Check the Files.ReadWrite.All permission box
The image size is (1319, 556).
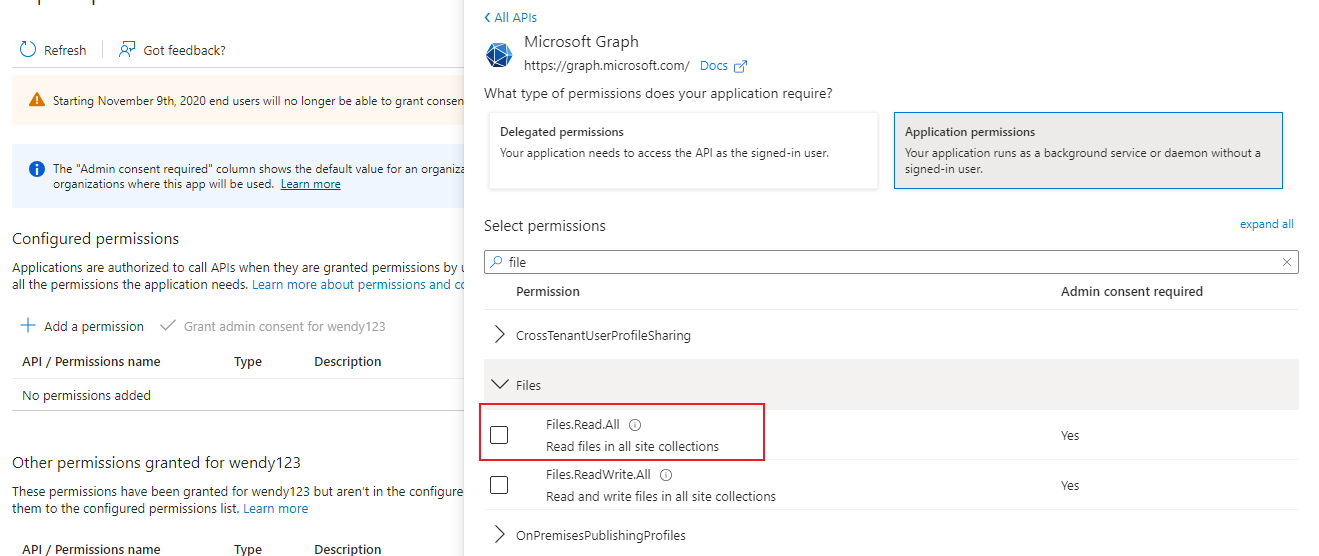(499, 485)
